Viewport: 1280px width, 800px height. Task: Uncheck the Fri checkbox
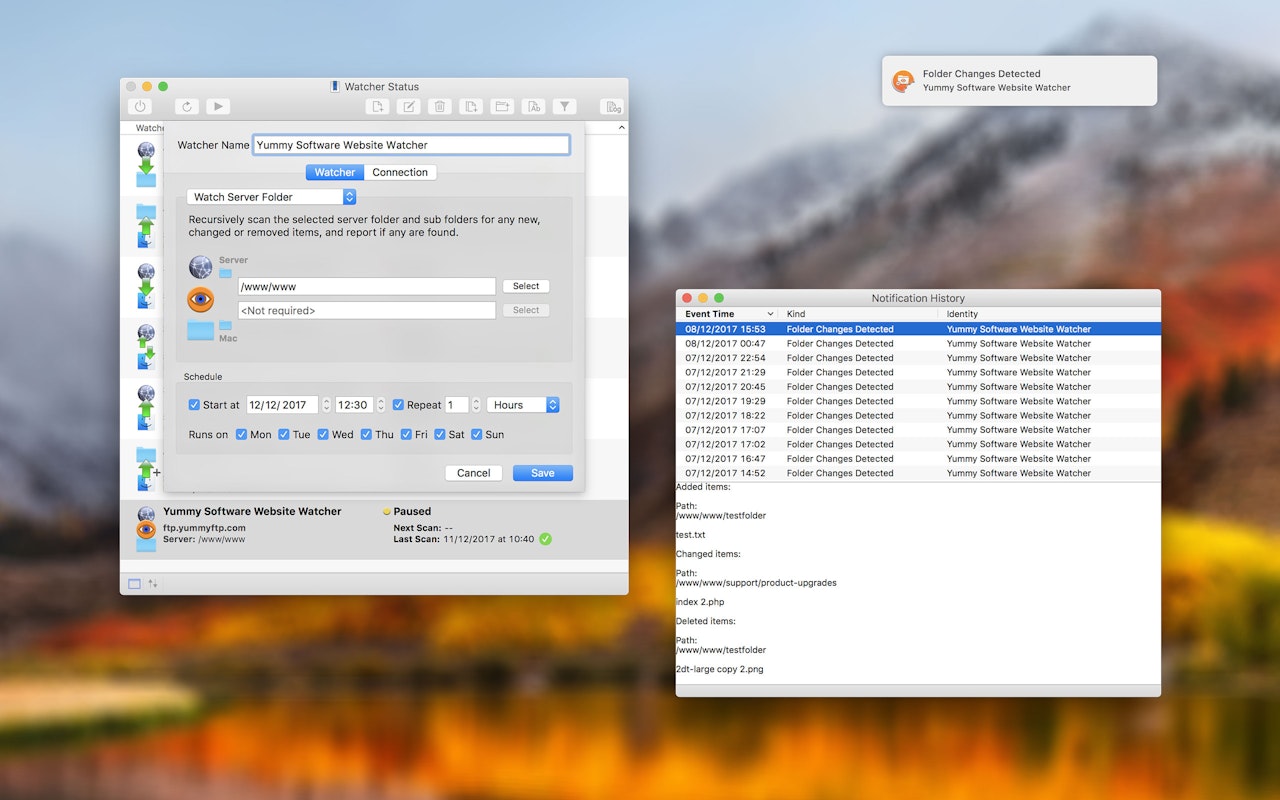[406, 434]
